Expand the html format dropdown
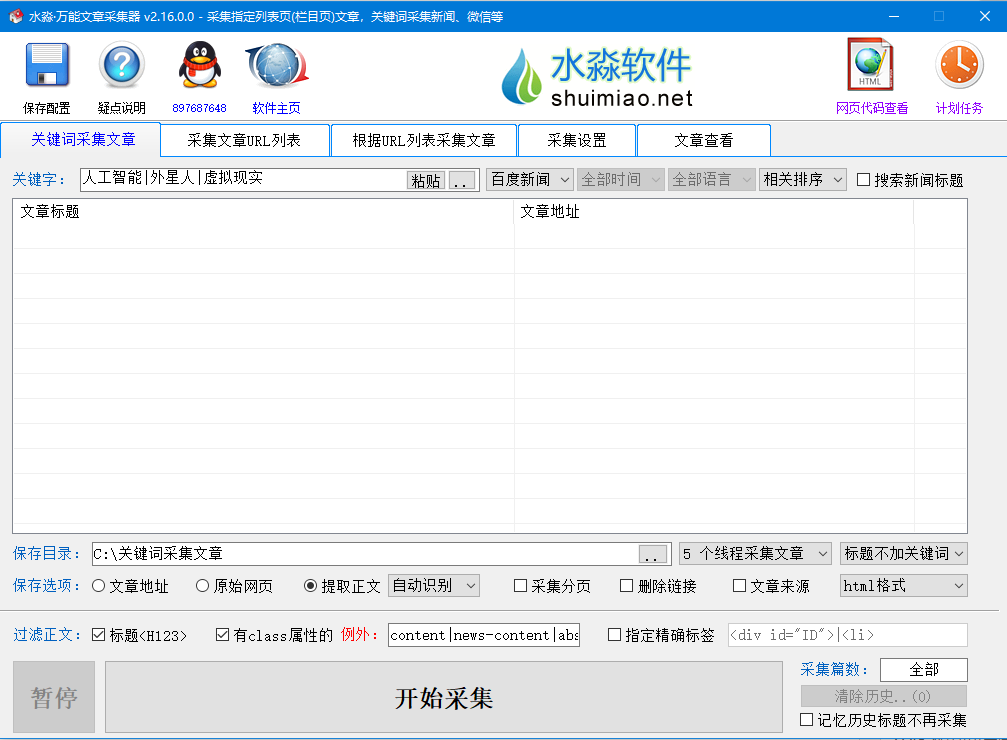Screen dimensions: 1007x740 [x=903, y=586]
